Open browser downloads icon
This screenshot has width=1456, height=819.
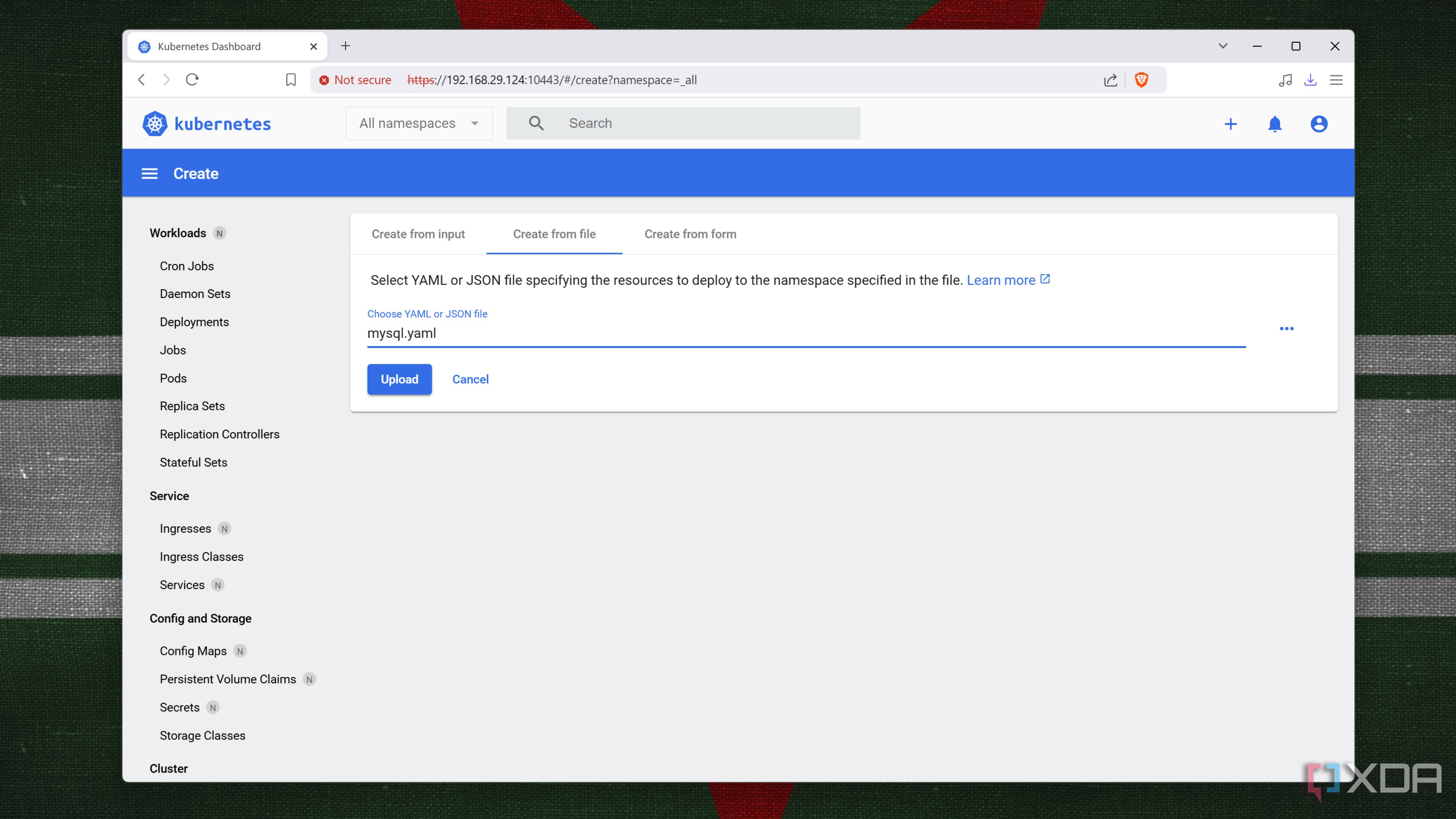point(1310,80)
